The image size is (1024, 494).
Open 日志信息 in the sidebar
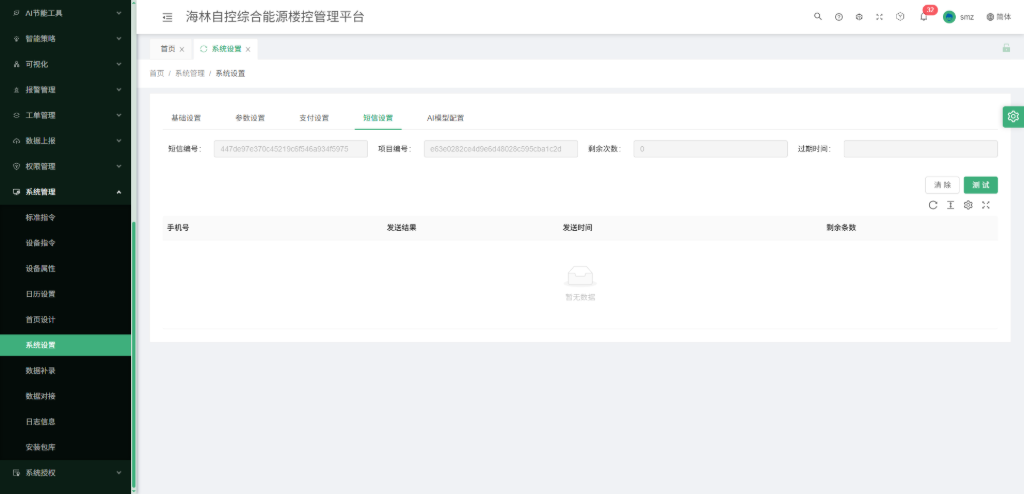pos(40,421)
